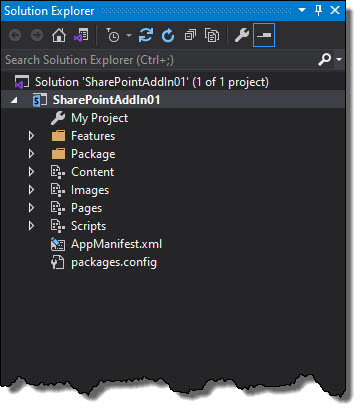The width and height of the screenshot is (362, 418).
Task: Expand the Content module
Action: [x=31, y=172]
